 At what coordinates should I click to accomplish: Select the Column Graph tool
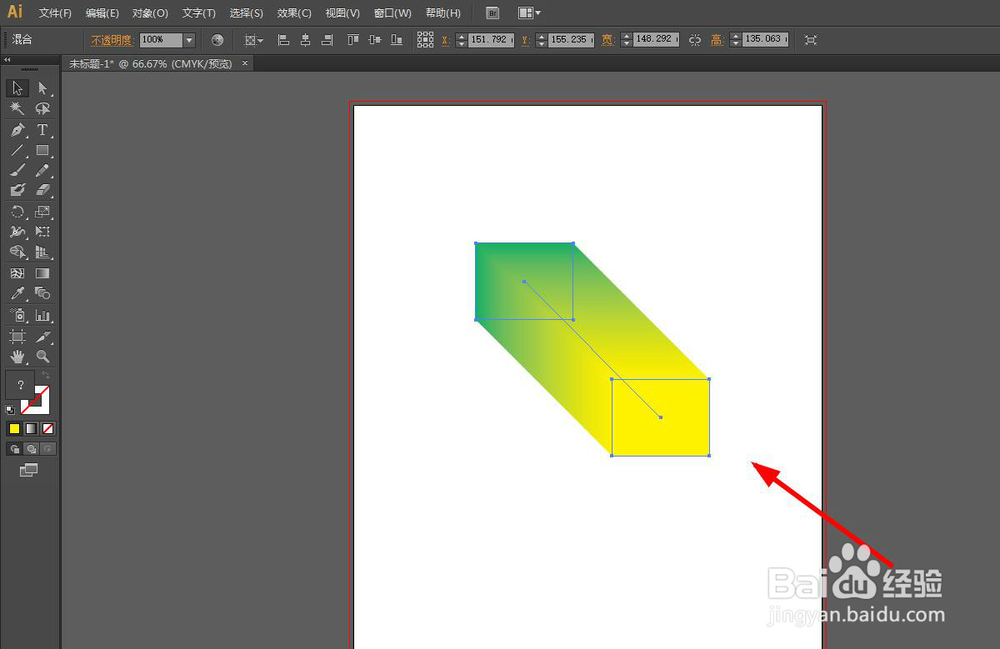pos(42,315)
